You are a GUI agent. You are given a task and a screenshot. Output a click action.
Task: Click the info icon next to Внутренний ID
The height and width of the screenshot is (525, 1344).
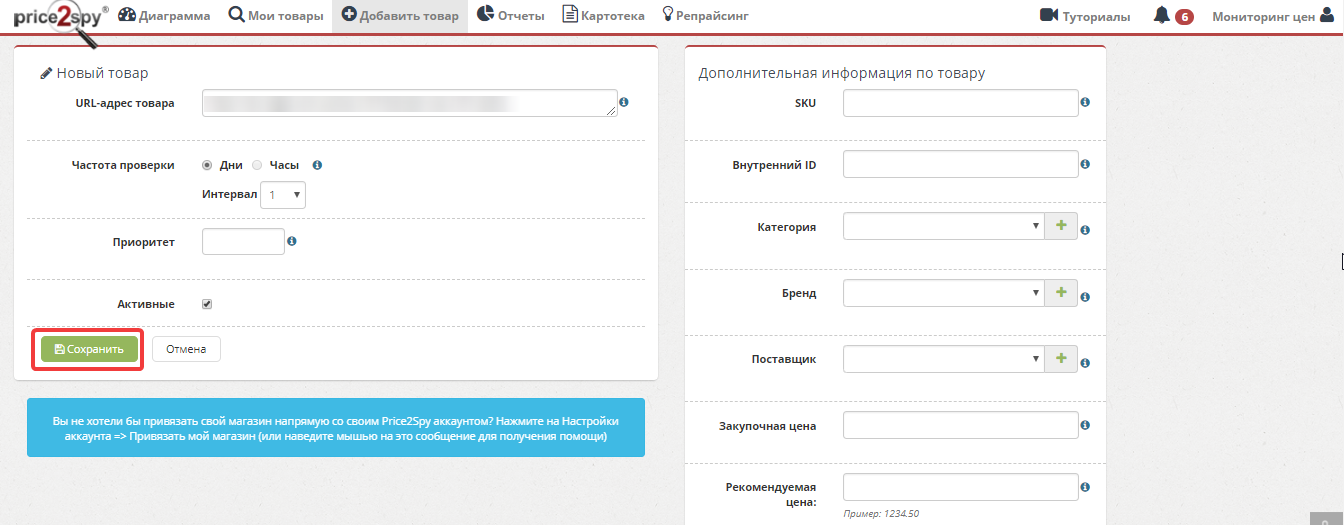(x=1085, y=164)
